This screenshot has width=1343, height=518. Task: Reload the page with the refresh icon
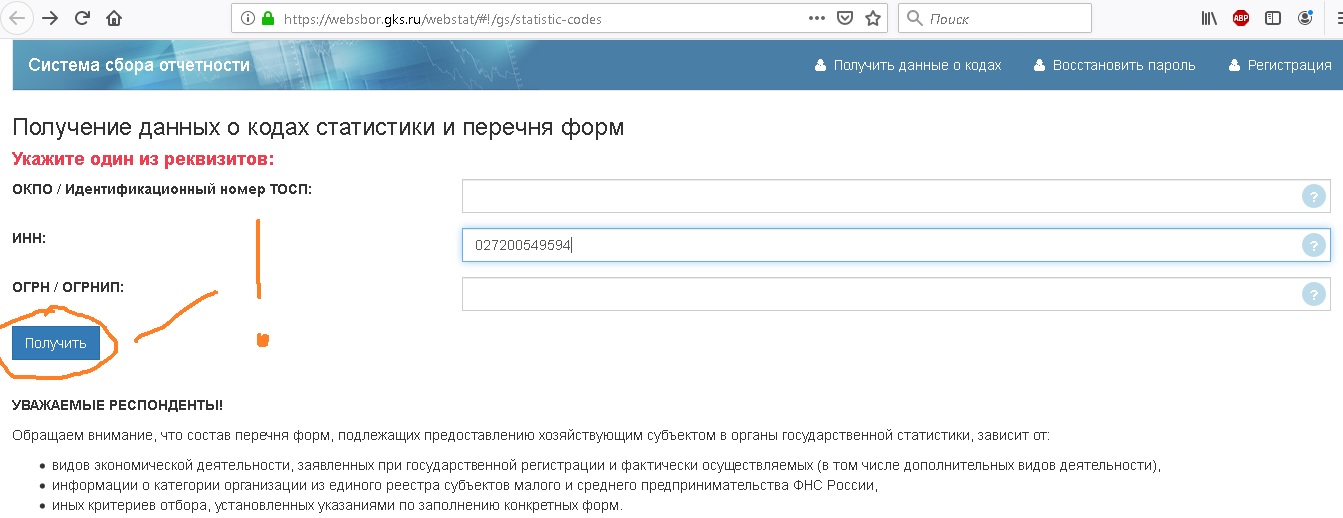click(x=82, y=18)
